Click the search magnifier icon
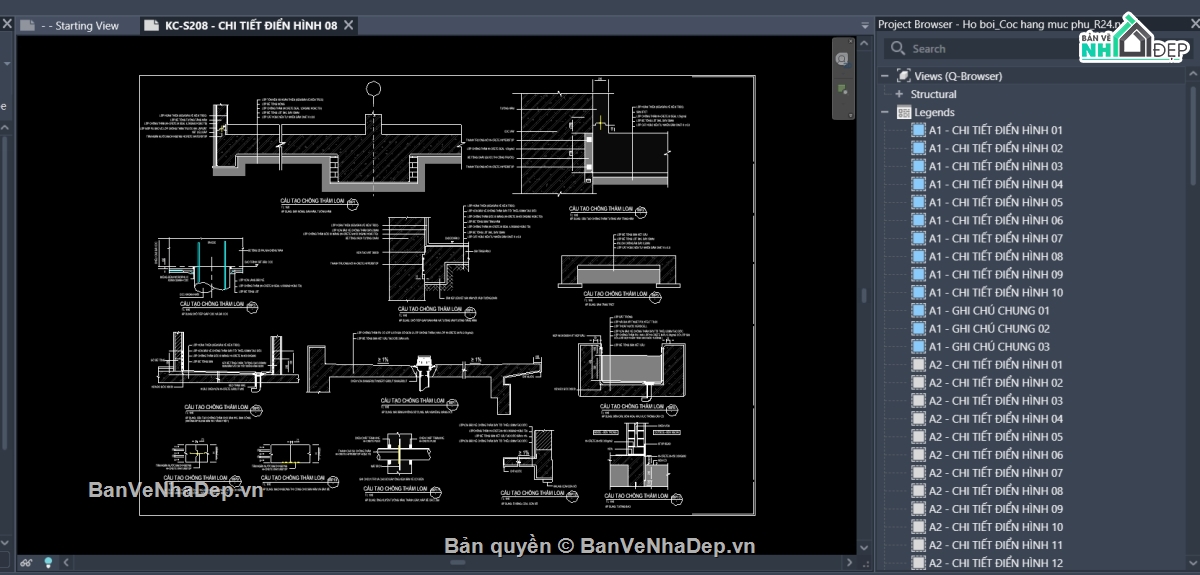Viewport: 1200px width, 575px height. (x=897, y=48)
